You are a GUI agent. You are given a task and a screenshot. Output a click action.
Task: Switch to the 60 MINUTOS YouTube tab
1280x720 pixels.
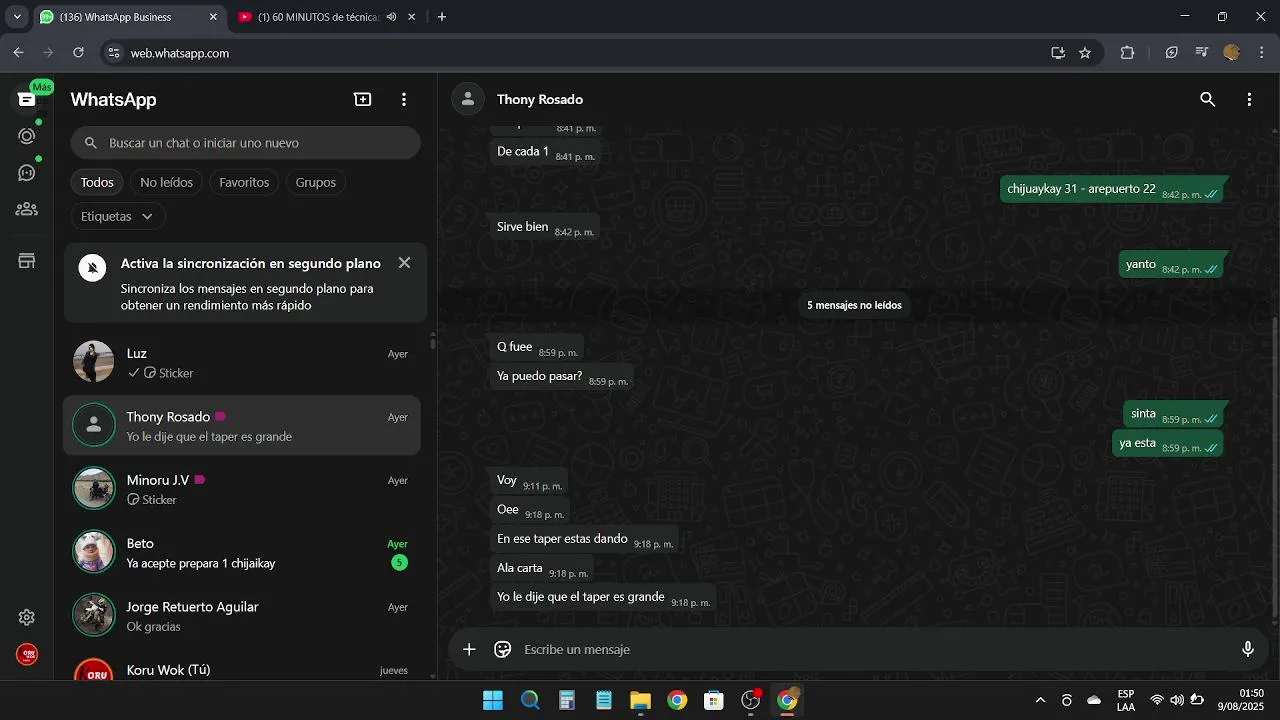point(318,17)
